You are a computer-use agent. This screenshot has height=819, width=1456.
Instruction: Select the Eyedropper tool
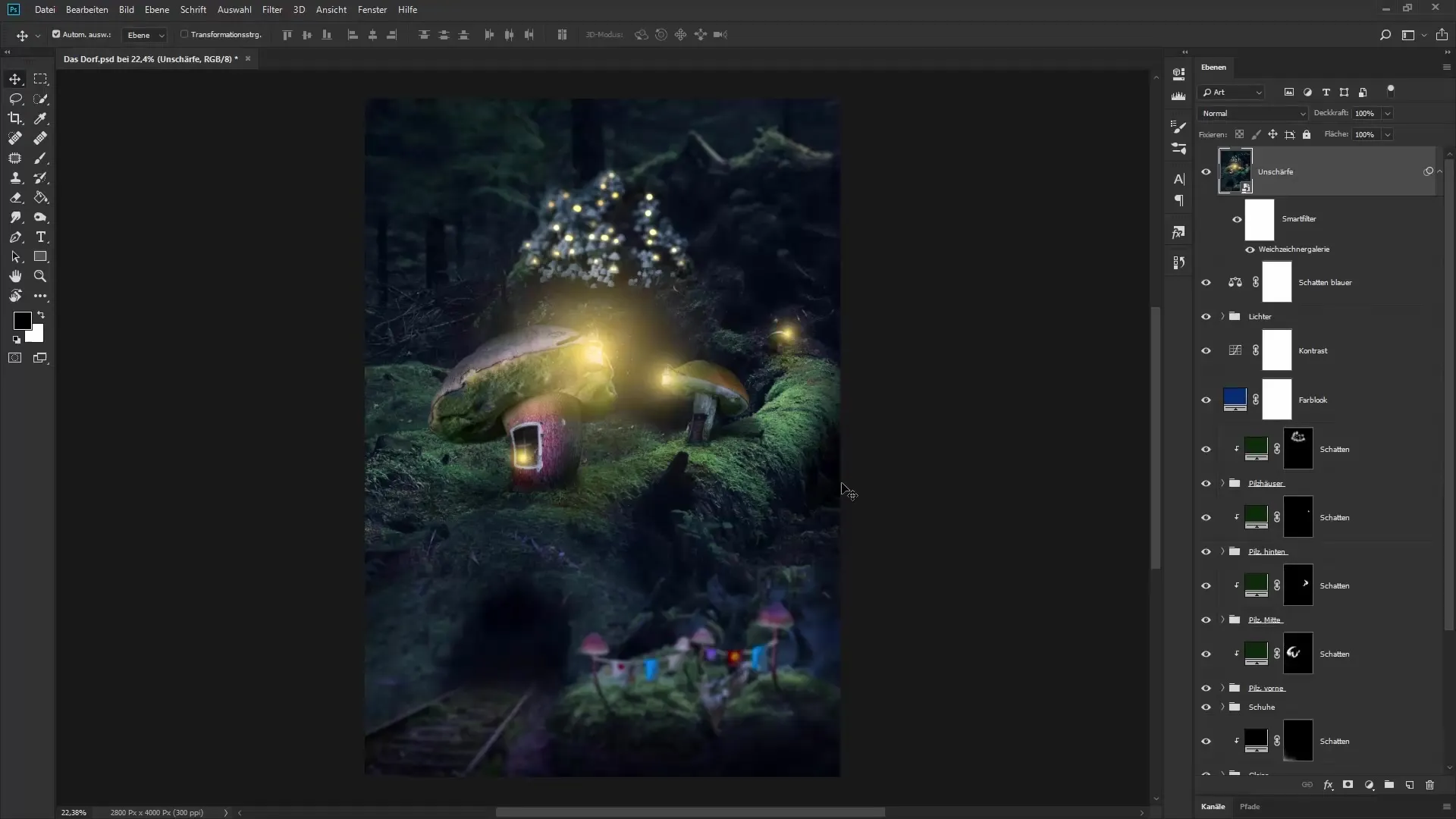[x=40, y=118]
